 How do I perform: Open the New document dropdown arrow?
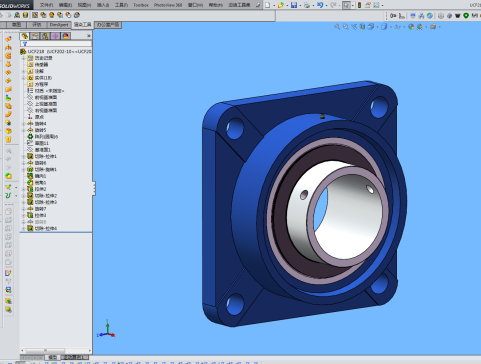[x=274, y=5]
